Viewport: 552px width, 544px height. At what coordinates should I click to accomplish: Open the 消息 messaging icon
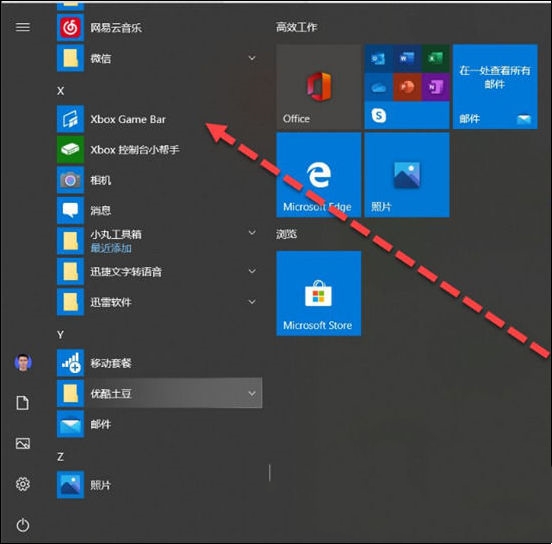click(70, 211)
